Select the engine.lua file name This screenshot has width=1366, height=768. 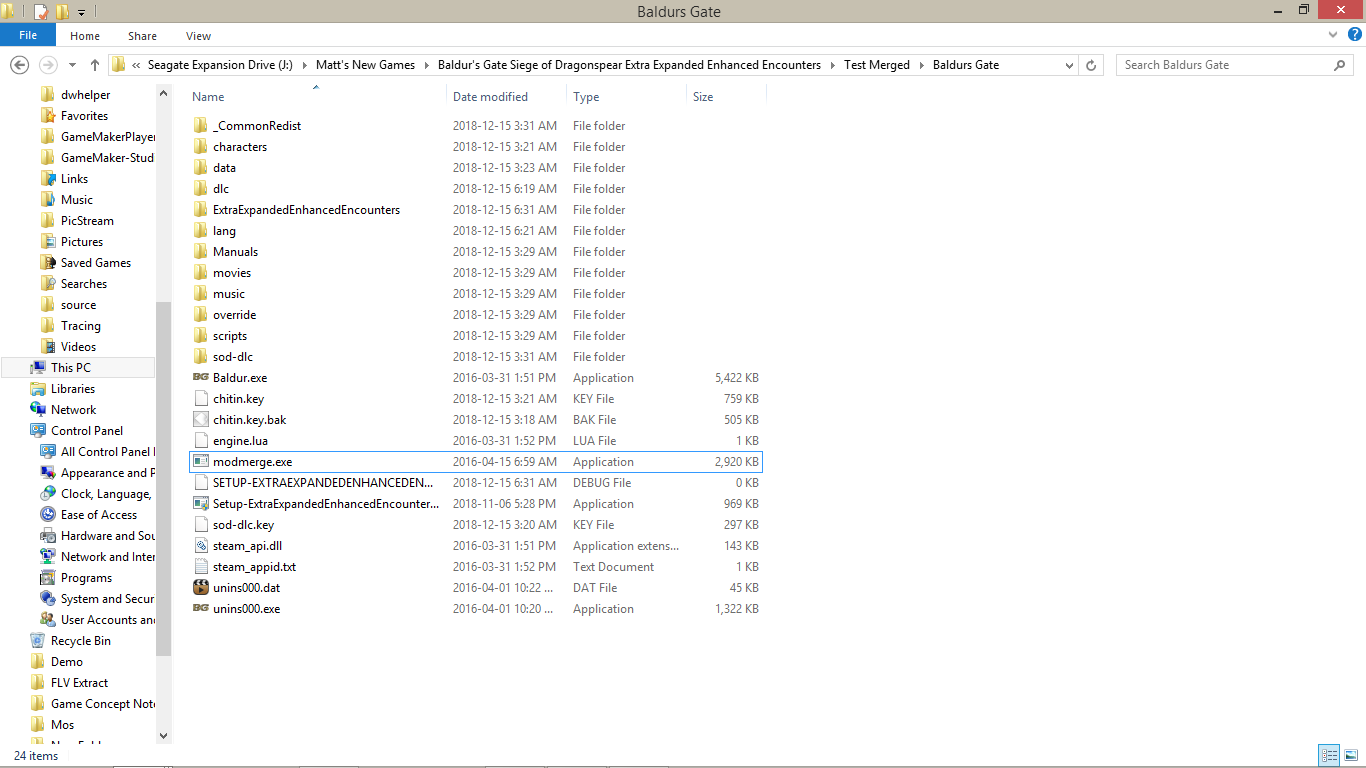[x=240, y=441]
